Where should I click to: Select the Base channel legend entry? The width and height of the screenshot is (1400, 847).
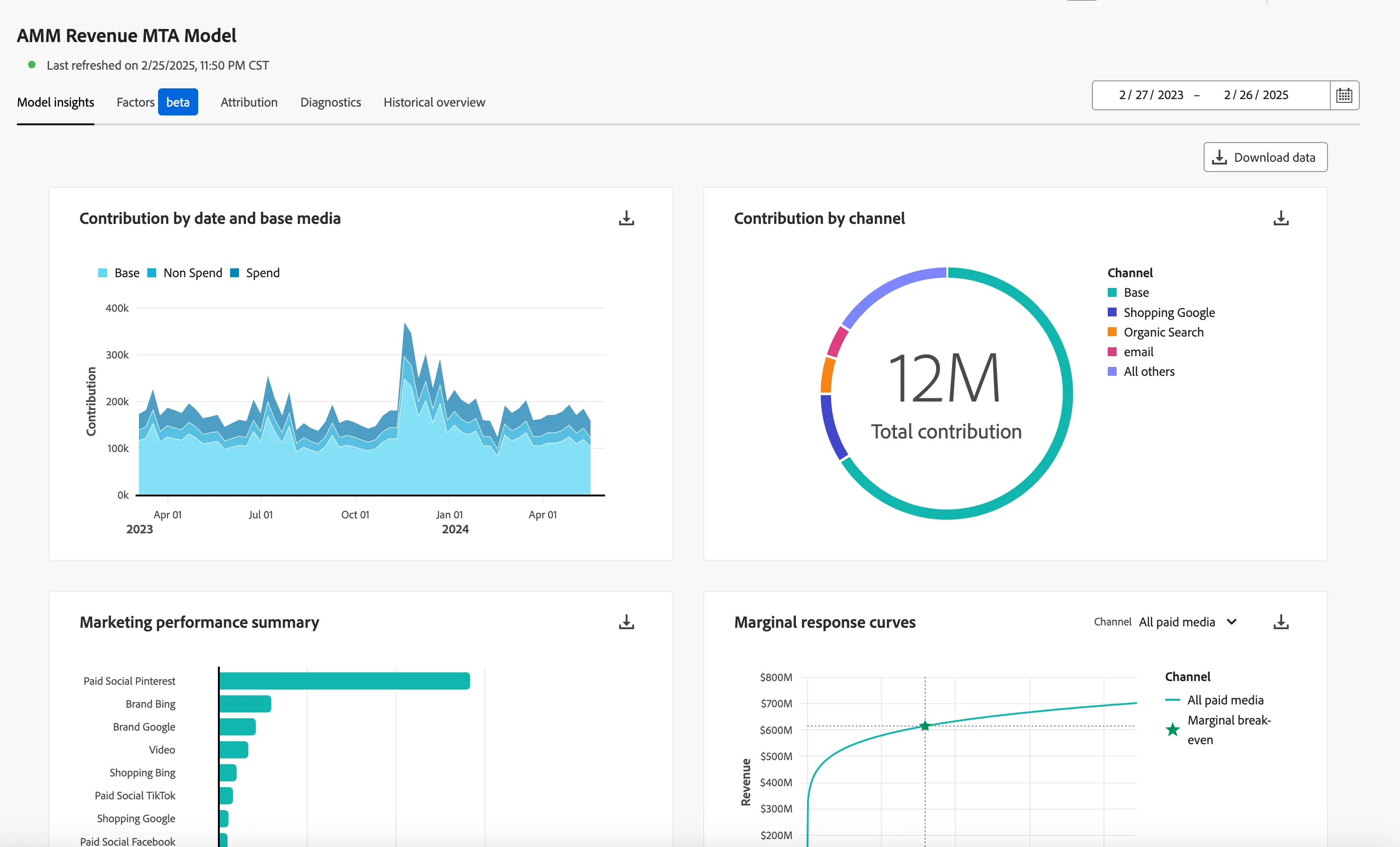[1128, 293]
